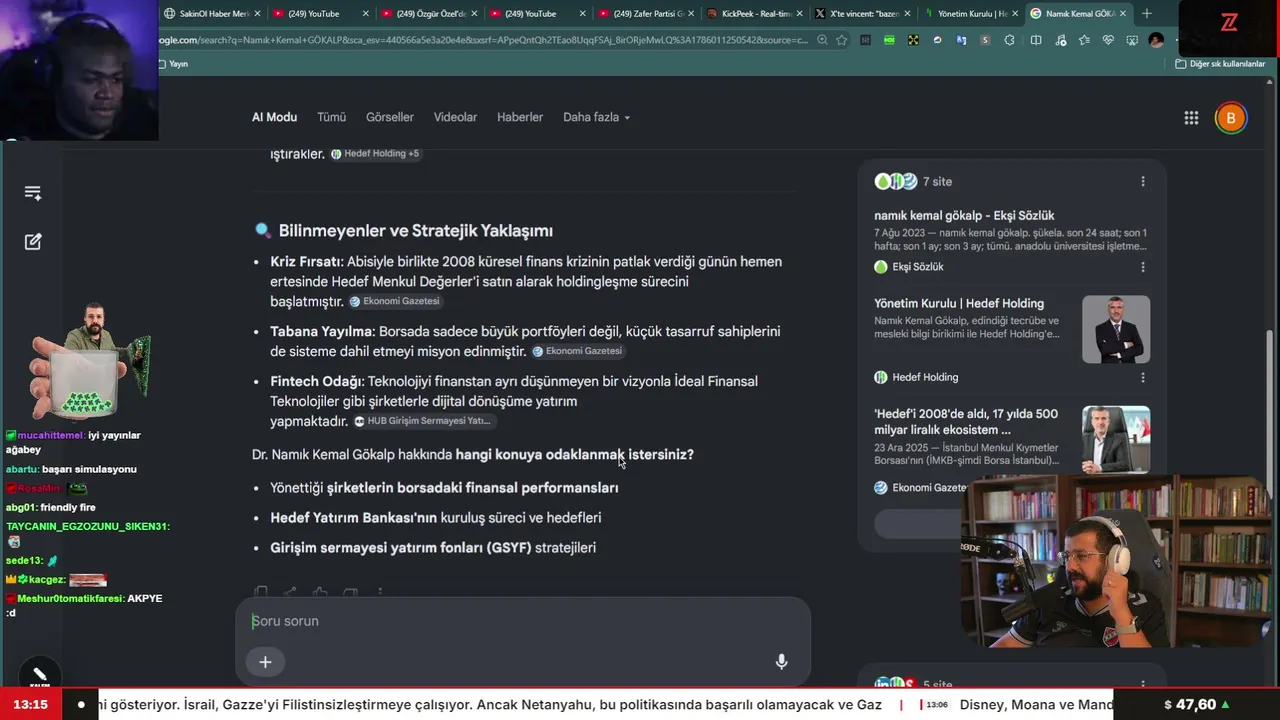
Task: Click the zoom magnifier in address bar
Action: click(822, 40)
